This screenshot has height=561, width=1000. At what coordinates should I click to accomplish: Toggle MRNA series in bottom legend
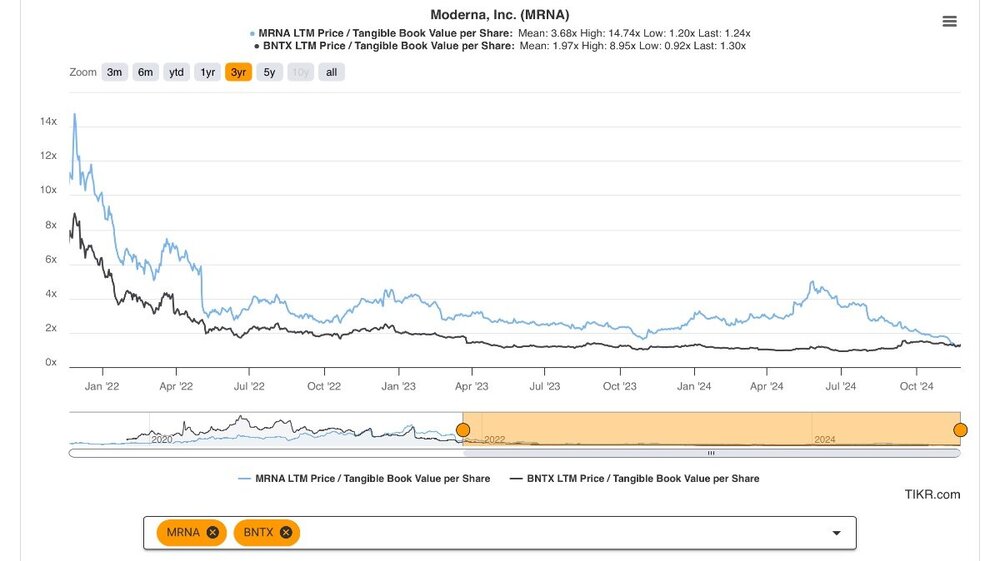click(364, 479)
